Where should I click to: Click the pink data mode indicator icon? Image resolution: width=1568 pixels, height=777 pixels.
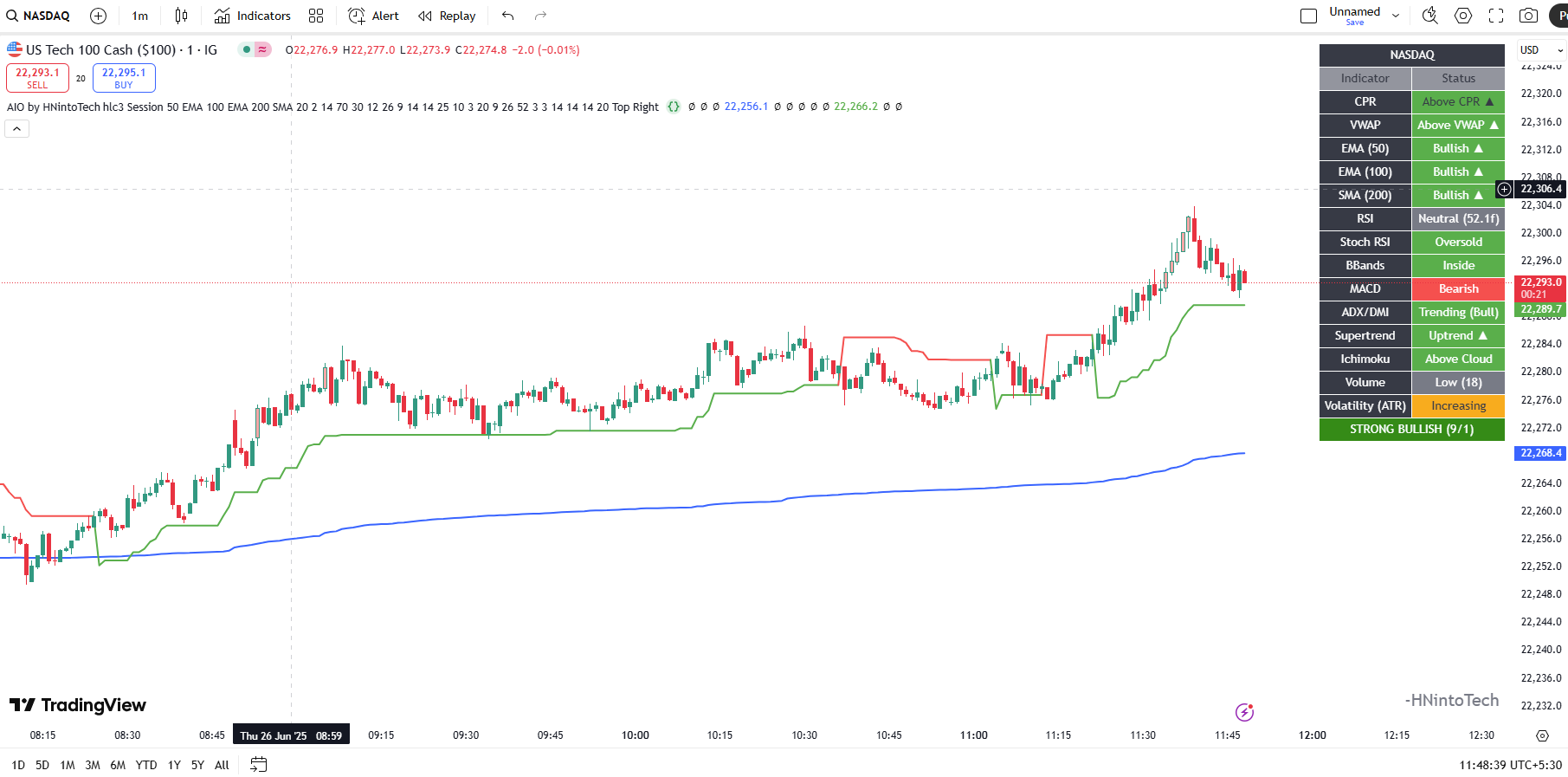click(262, 50)
